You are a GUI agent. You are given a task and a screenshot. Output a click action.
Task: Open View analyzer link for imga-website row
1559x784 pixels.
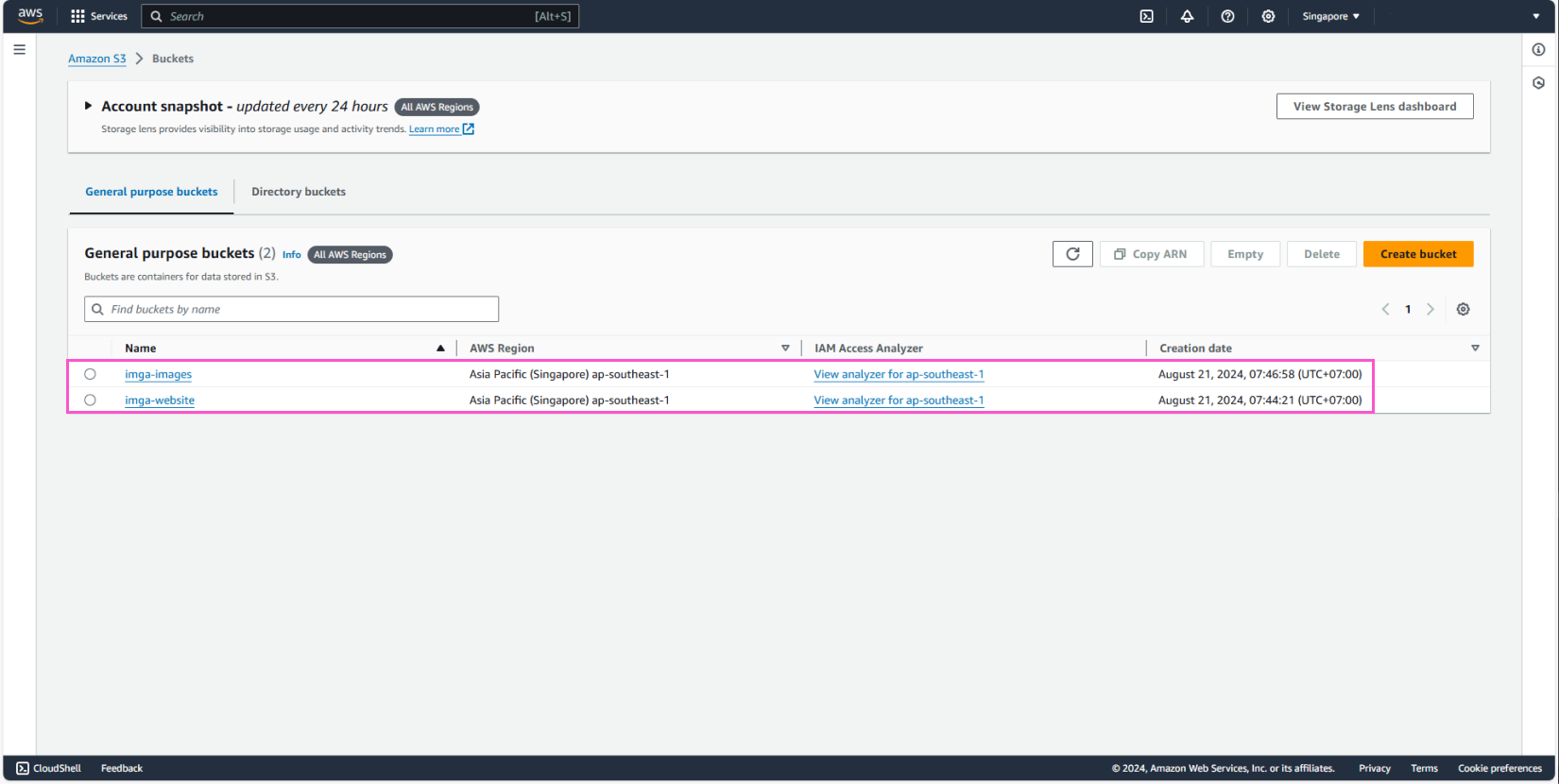coord(899,401)
